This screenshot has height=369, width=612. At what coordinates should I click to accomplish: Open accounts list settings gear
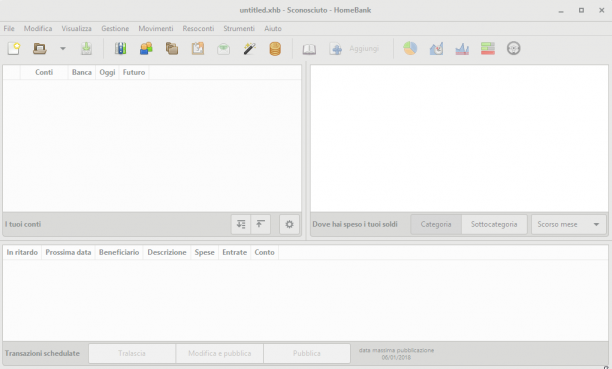tap(289, 224)
